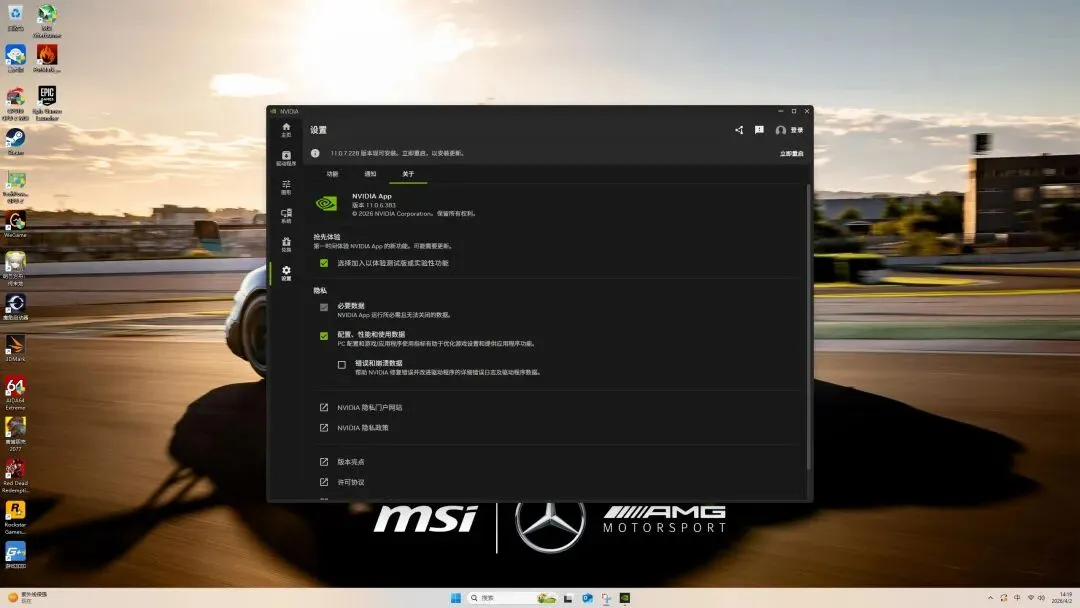Click the taskbar search box

[512, 598]
